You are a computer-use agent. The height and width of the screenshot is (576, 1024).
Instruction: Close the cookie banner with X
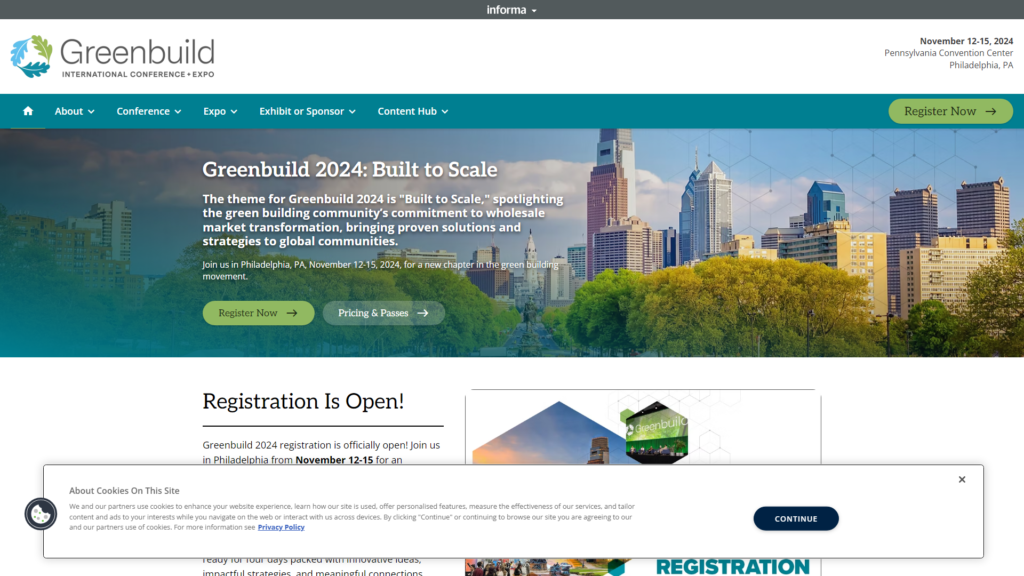coord(961,479)
